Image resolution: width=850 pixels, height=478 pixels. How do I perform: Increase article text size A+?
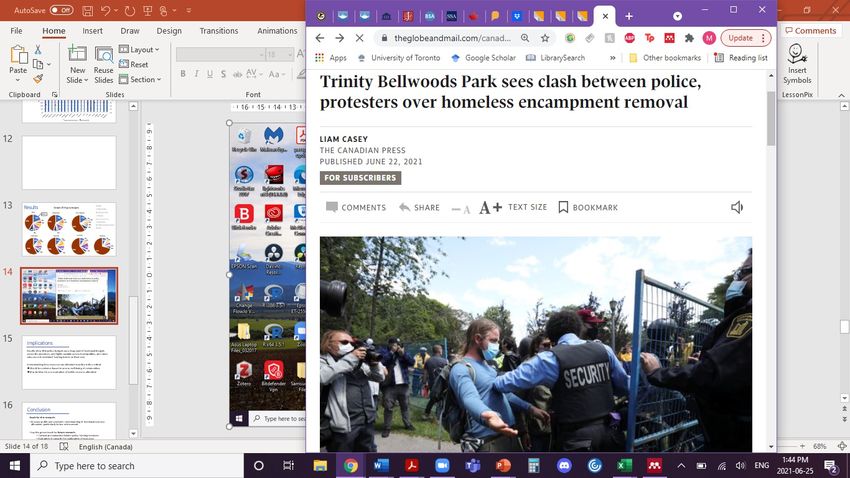coord(491,207)
